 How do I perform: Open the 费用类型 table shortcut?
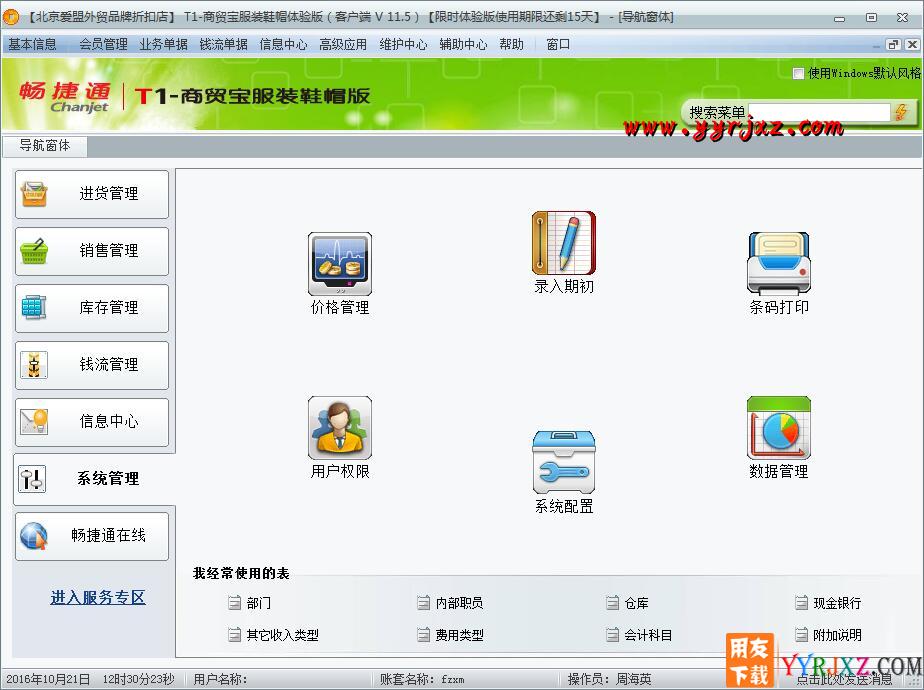click(450, 635)
